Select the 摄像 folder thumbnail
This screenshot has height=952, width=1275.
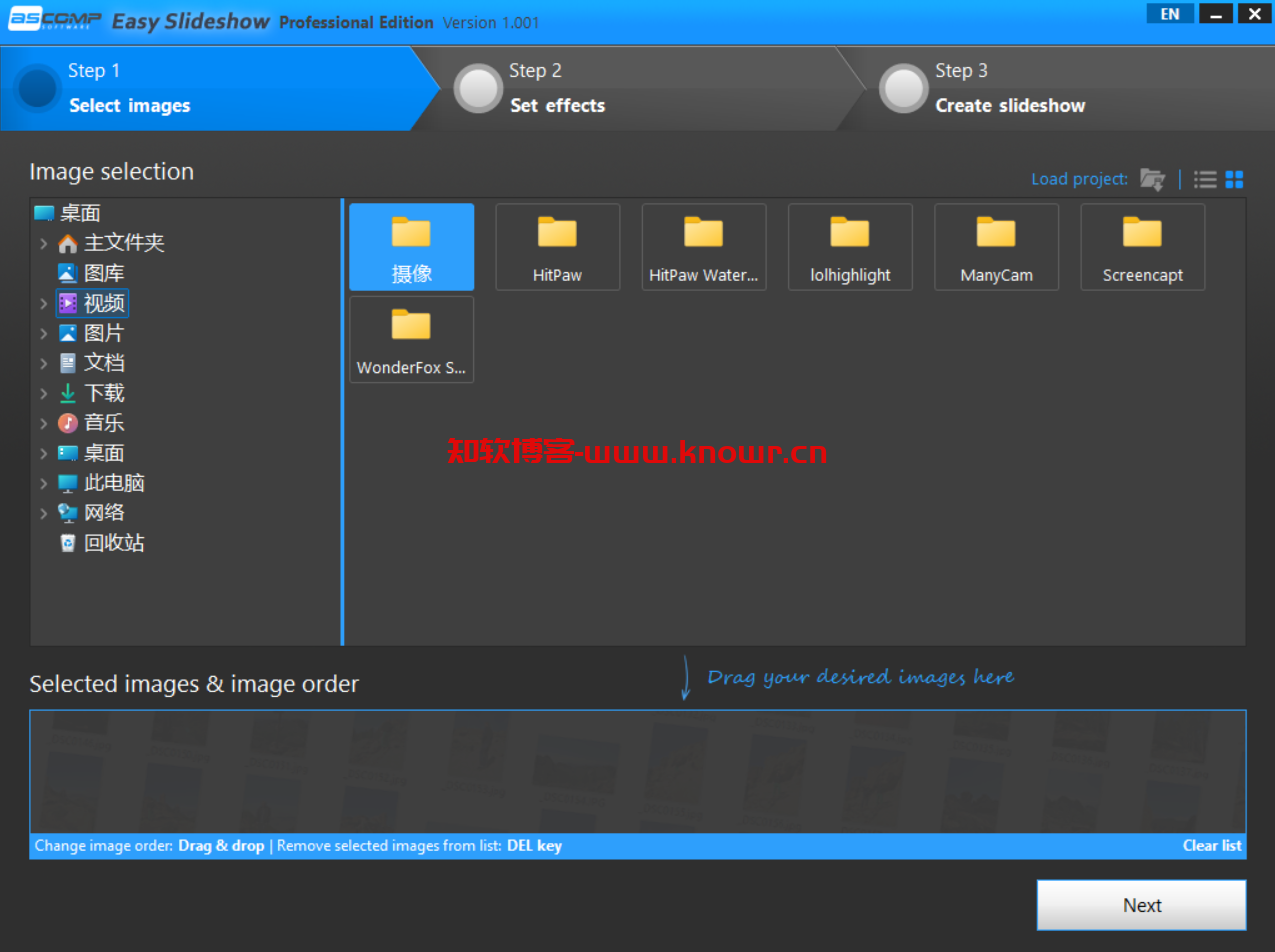click(412, 247)
